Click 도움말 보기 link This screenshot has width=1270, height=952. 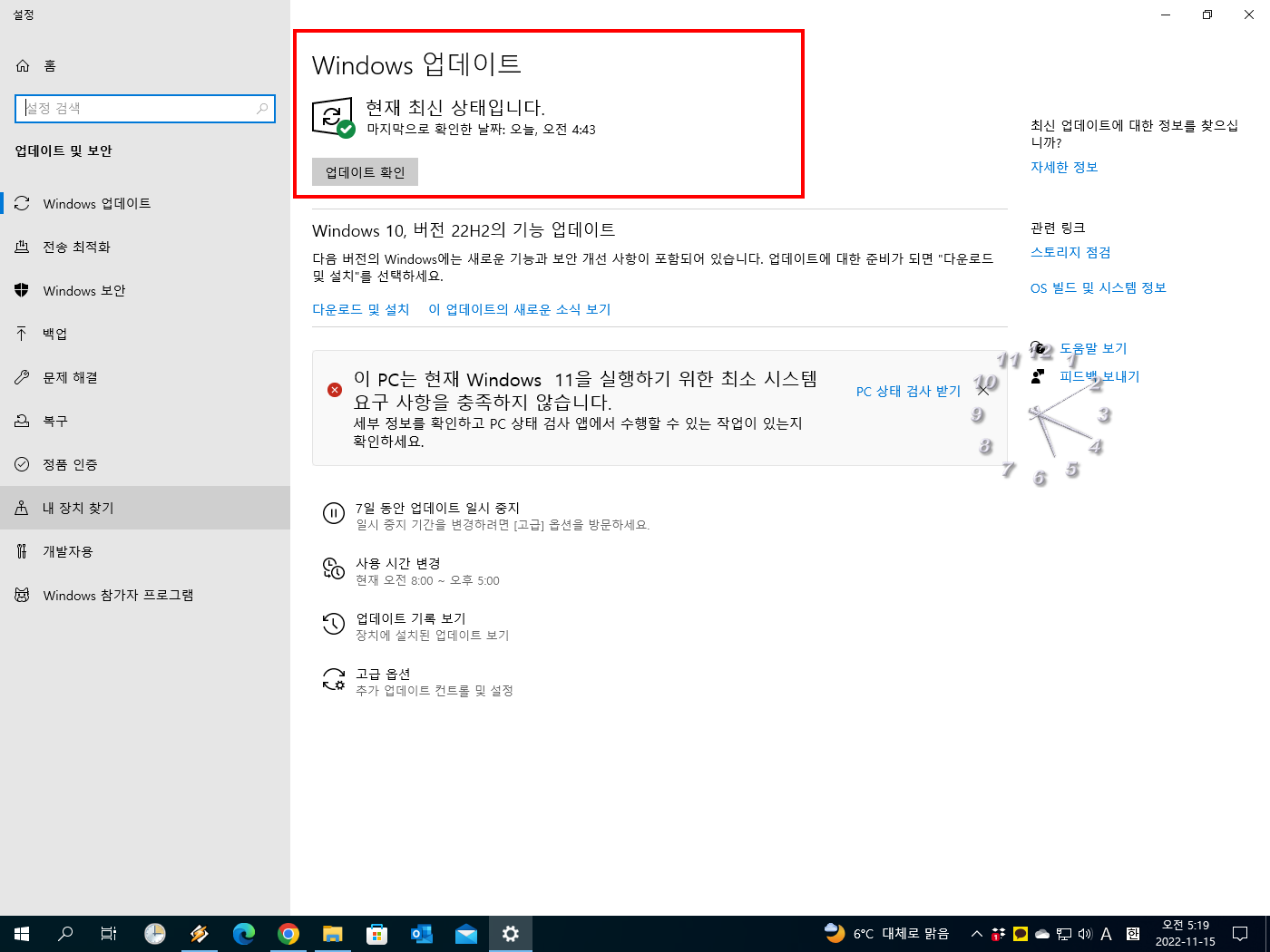click(x=1093, y=348)
